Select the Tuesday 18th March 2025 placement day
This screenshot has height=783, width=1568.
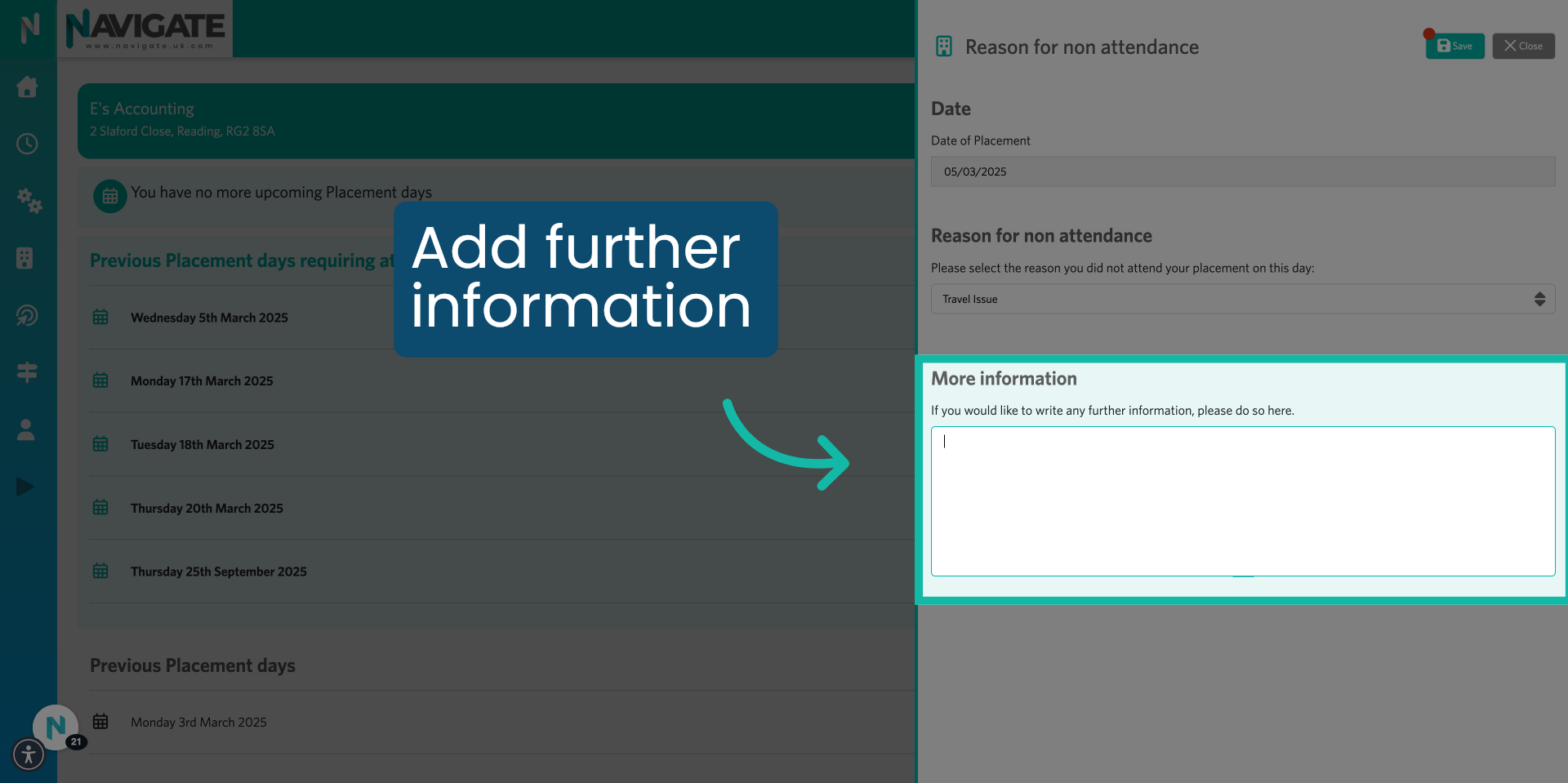click(x=202, y=444)
